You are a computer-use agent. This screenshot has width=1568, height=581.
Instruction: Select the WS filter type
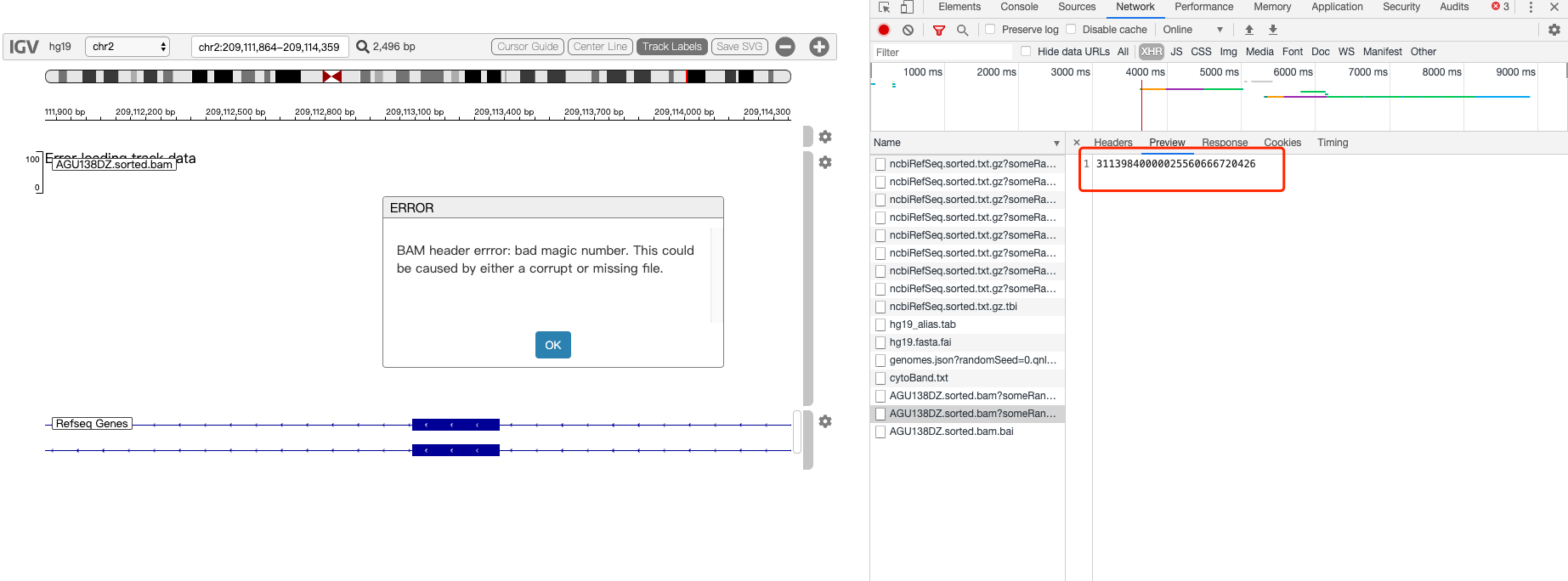pos(1346,52)
